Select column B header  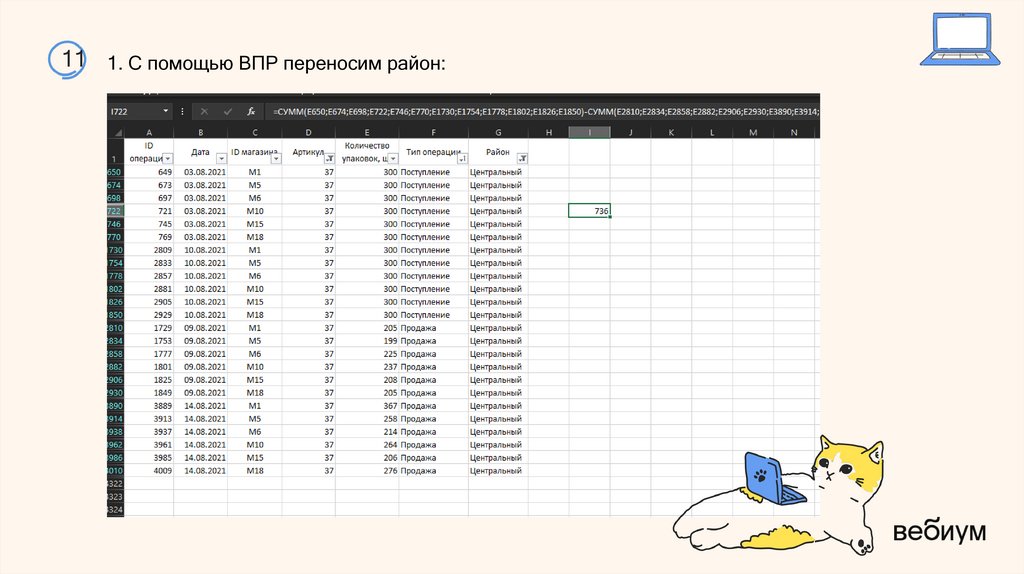pos(200,133)
